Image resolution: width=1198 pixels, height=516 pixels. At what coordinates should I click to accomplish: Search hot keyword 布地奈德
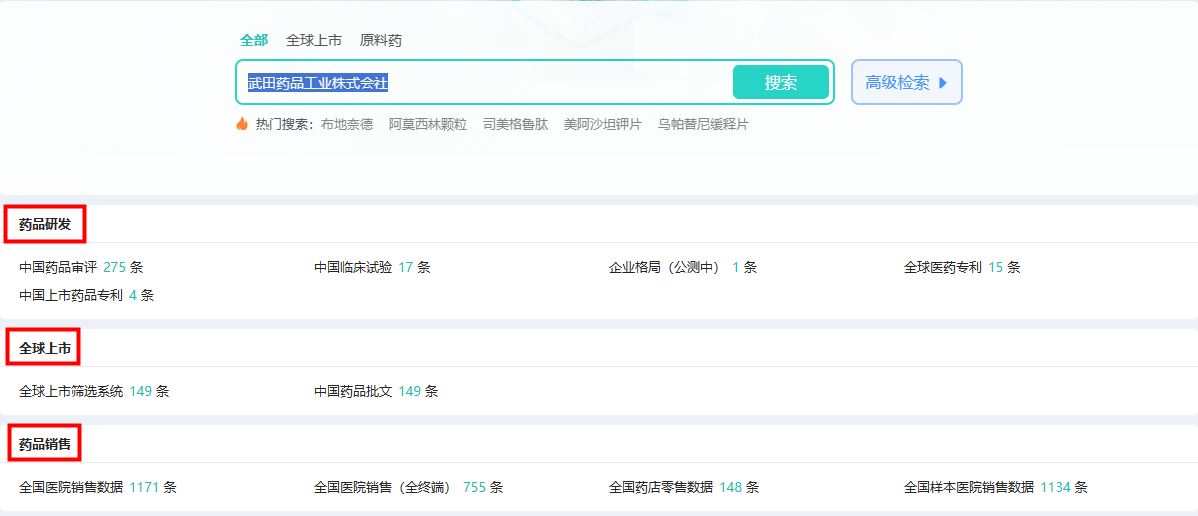tap(347, 125)
